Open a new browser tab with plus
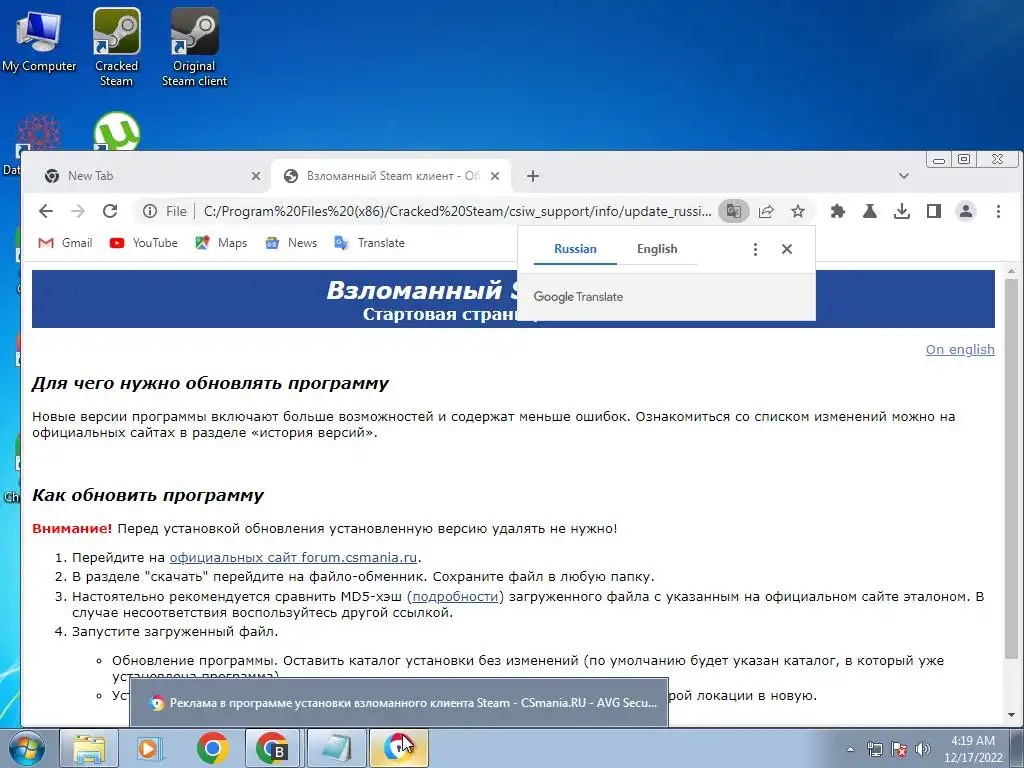The image size is (1024, 768). (x=533, y=176)
